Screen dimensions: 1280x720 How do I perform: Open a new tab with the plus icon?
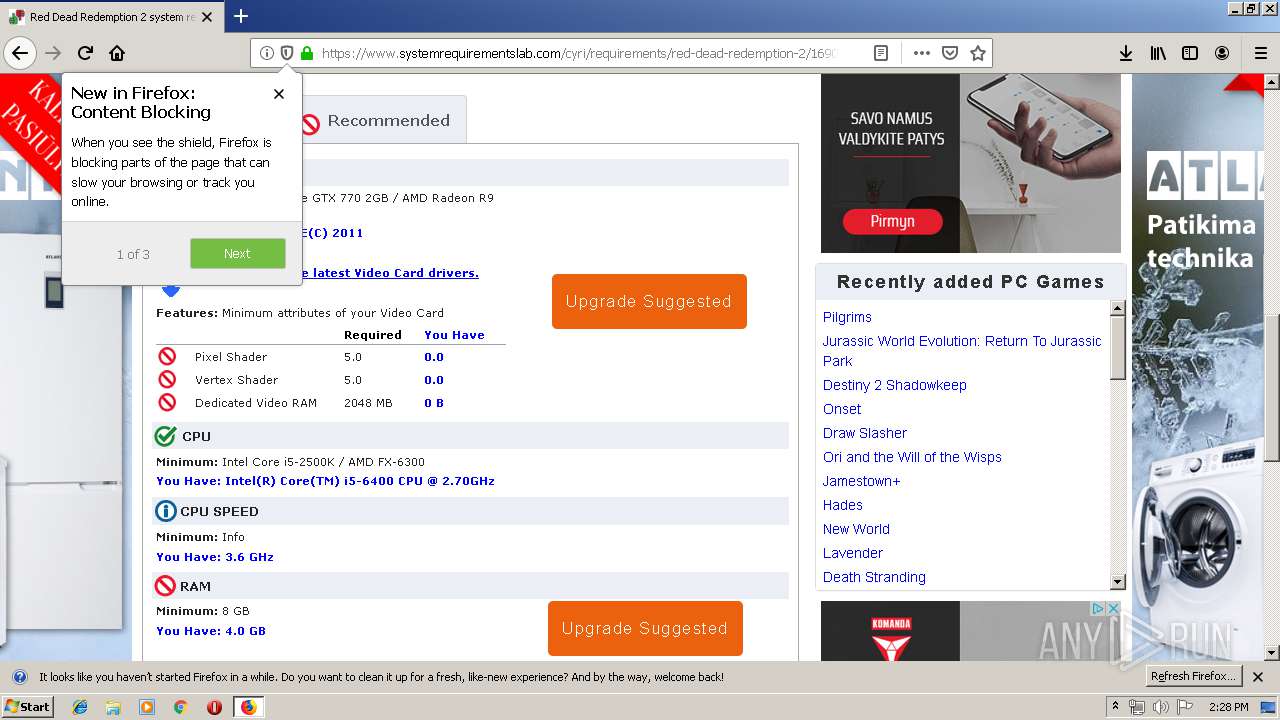click(241, 16)
